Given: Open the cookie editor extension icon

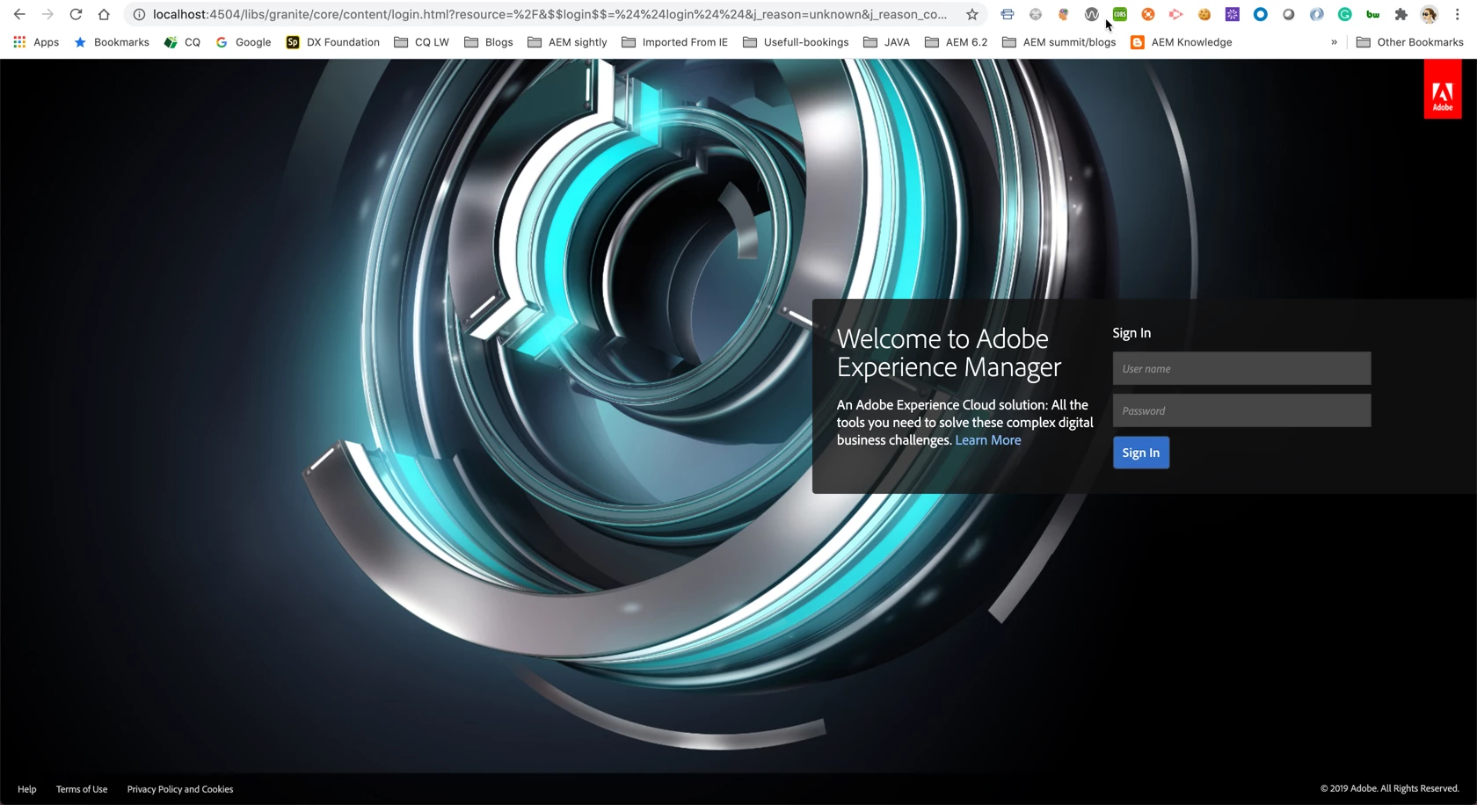Looking at the screenshot, I should pos(1204,14).
